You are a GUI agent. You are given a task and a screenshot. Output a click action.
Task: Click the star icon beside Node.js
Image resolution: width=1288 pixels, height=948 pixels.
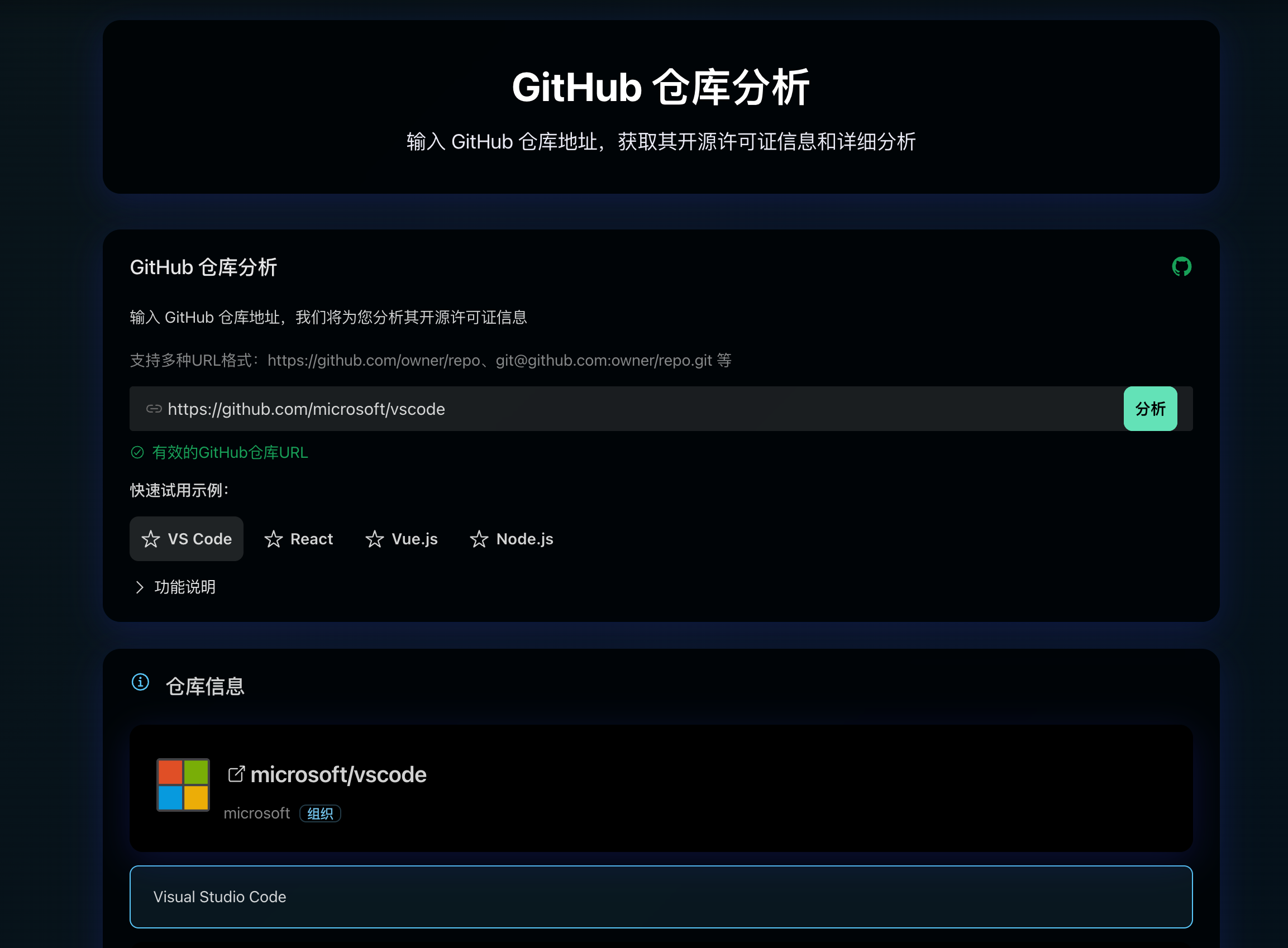[479, 539]
